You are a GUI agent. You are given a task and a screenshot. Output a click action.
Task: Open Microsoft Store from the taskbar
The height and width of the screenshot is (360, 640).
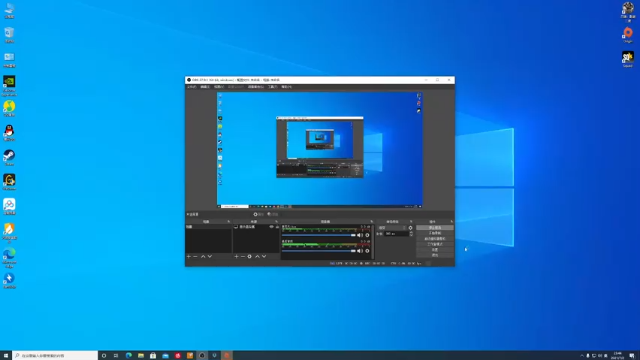[153, 356]
